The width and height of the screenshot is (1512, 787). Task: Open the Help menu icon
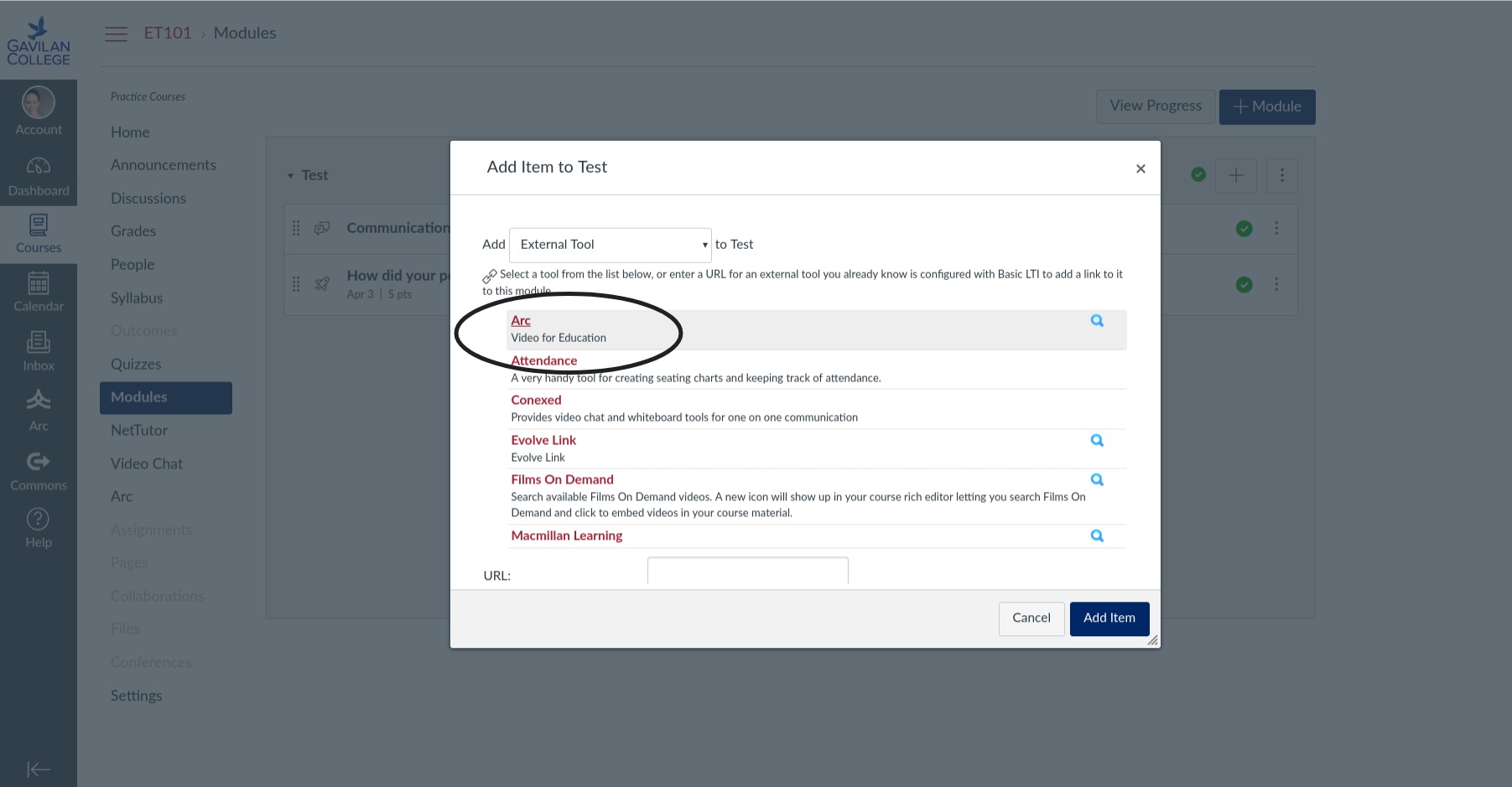39,528
